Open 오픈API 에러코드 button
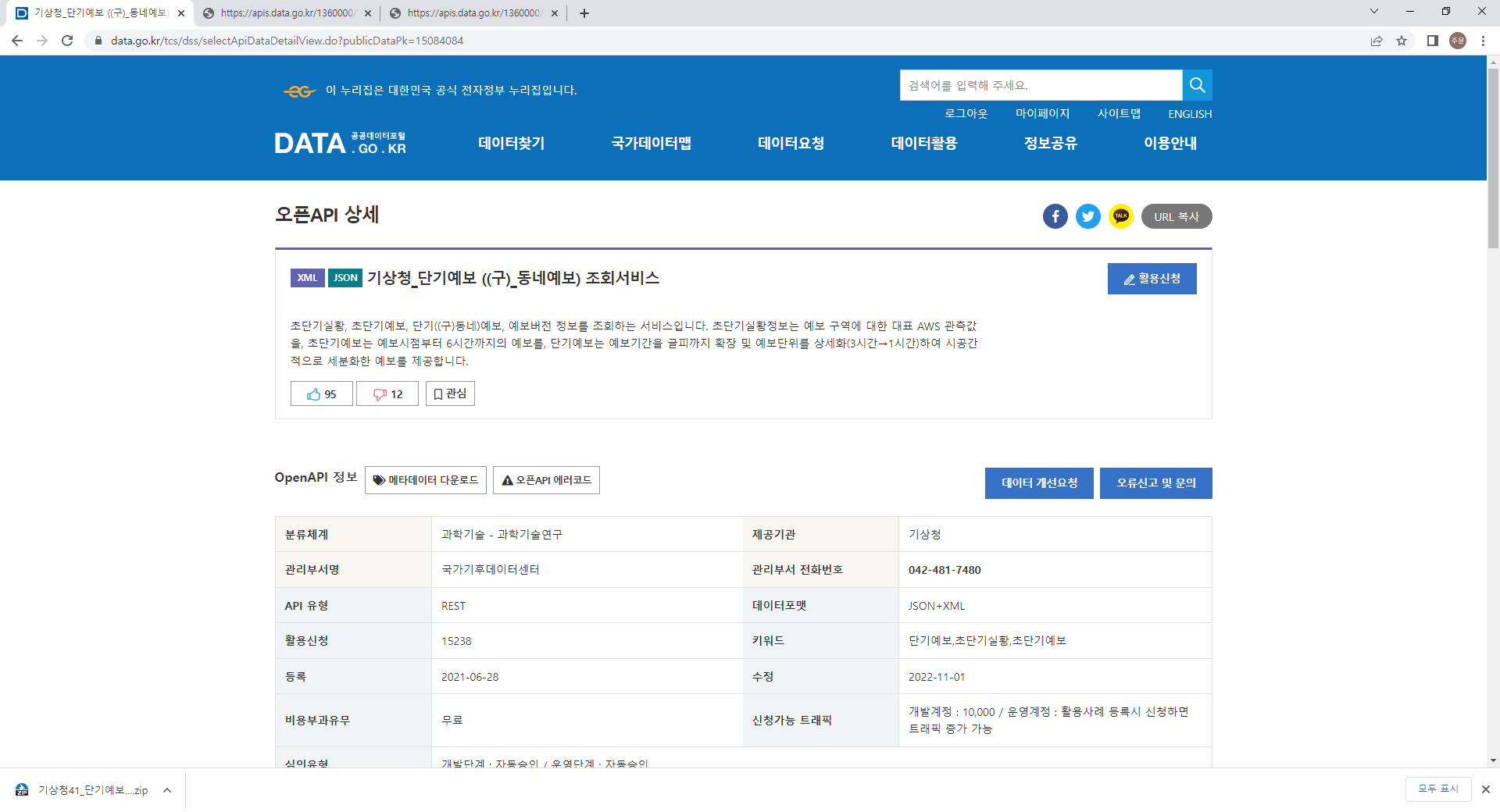 [546, 480]
